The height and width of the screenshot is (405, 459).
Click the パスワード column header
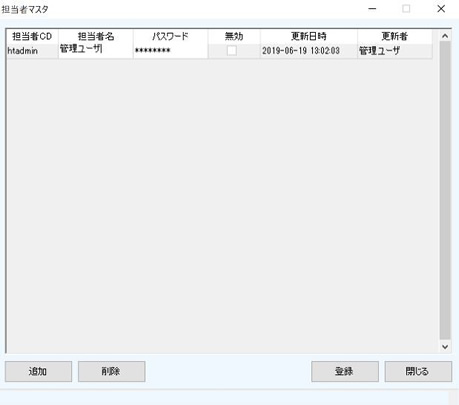click(x=170, y=36)
